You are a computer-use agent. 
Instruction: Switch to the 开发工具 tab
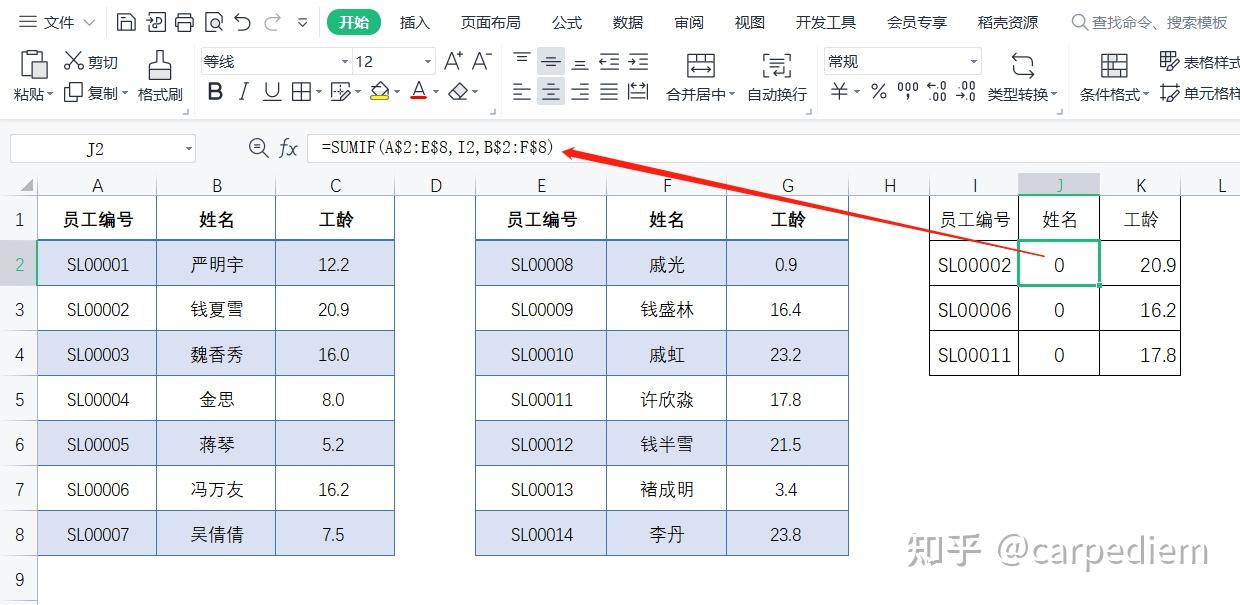(x=825, y=22)
